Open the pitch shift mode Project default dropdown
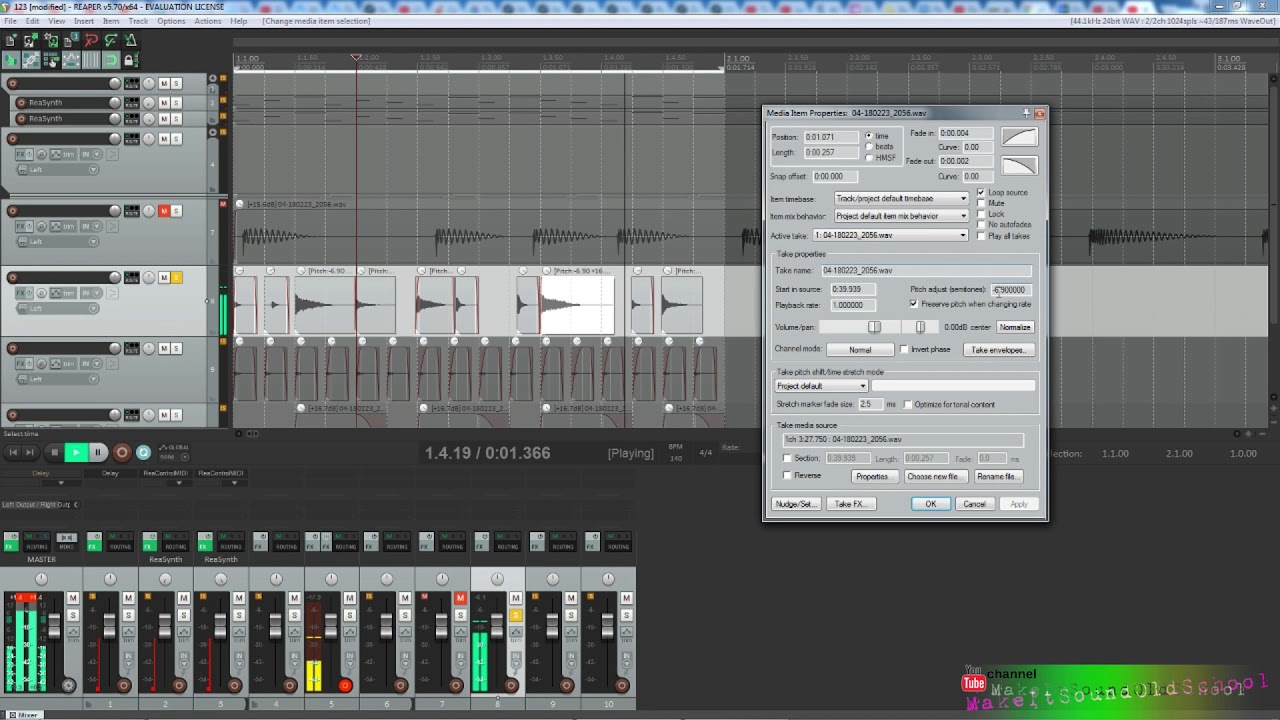Image resolution: width=1280 pixels, height=720 pixels. point(821,386)
